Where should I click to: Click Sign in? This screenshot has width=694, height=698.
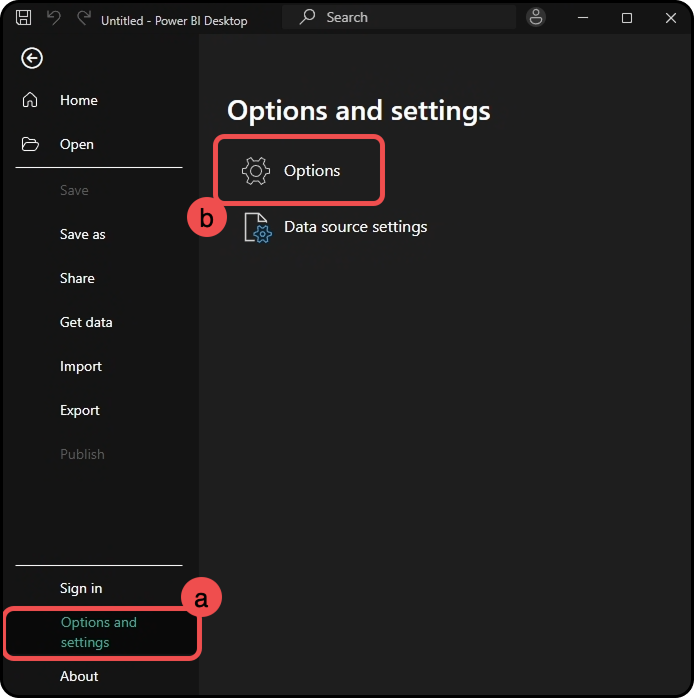[81, 588]
